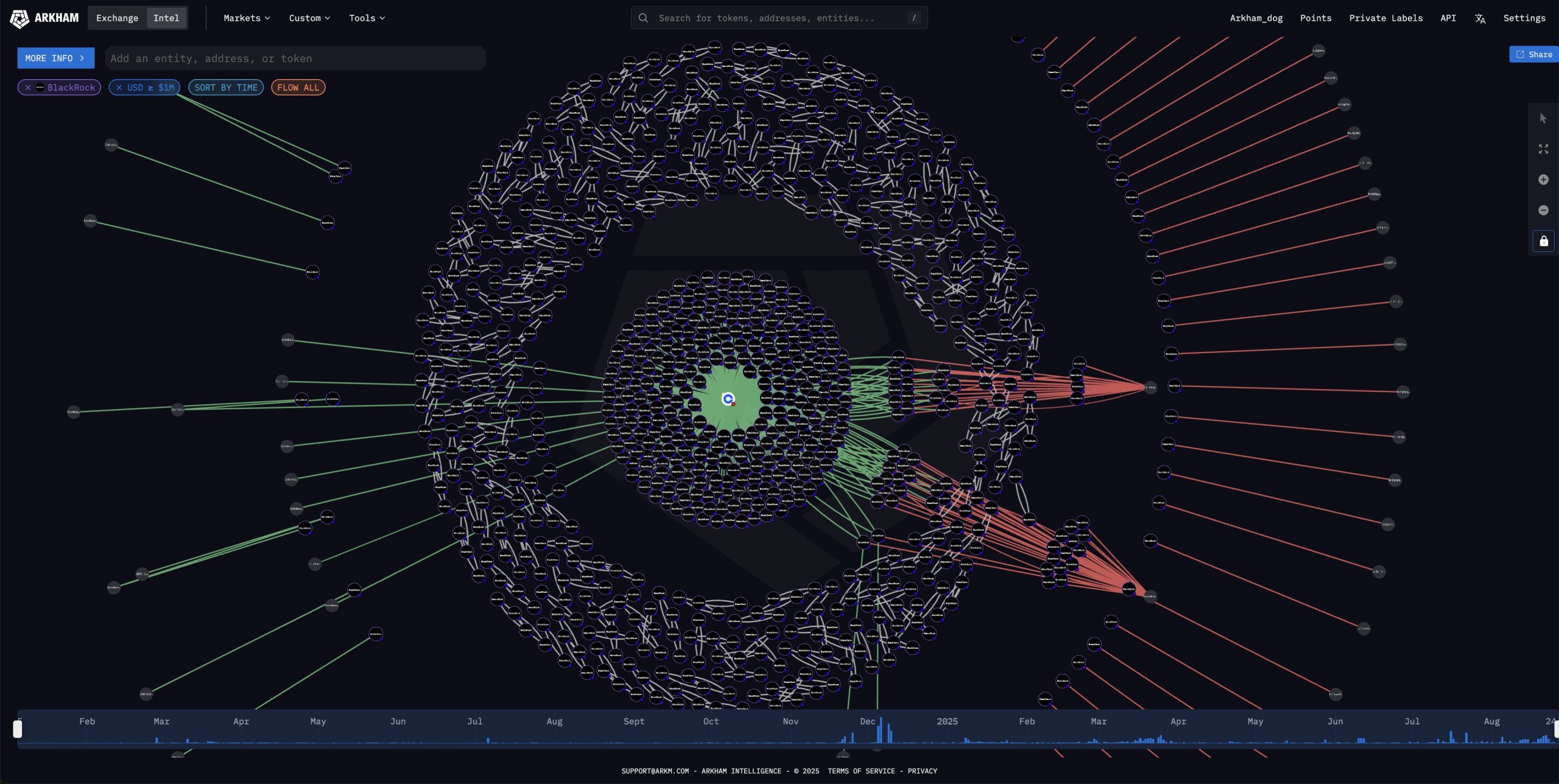Remove the BlackRock filter chip
The height and width of the screenshot is (784, 1559).
28,88
